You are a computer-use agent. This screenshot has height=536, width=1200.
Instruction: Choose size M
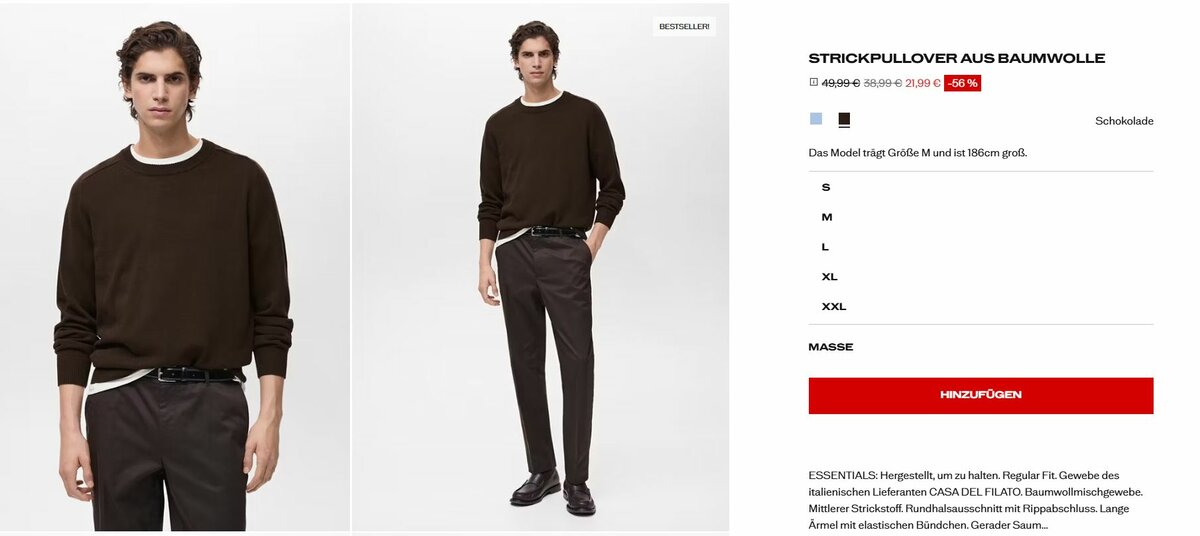pyautogui.click(x=980, y=217)
